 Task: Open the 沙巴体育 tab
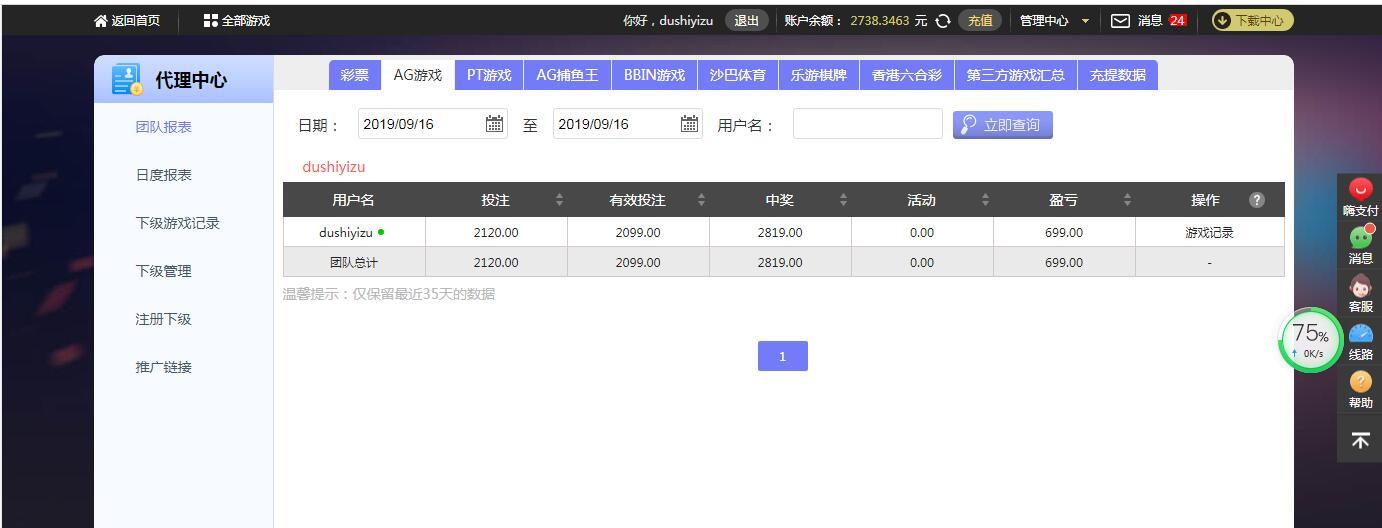click(x=738, y=75)
